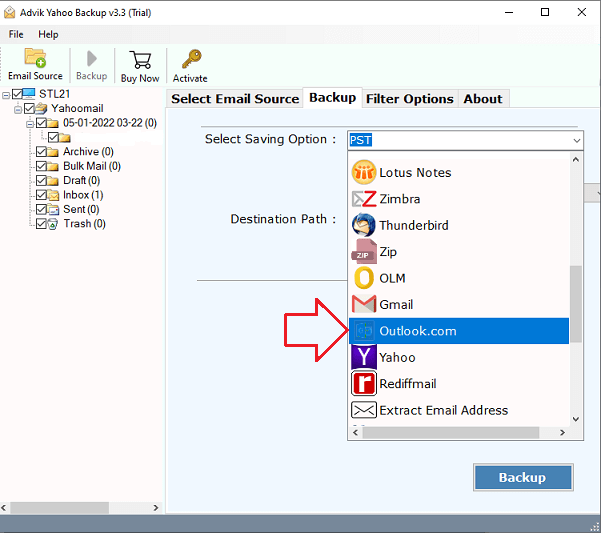Image resolution: width=601 pixels, height=533 pixels.
Task: Select Thunderbird saving option
Action: tap(458, 225)
